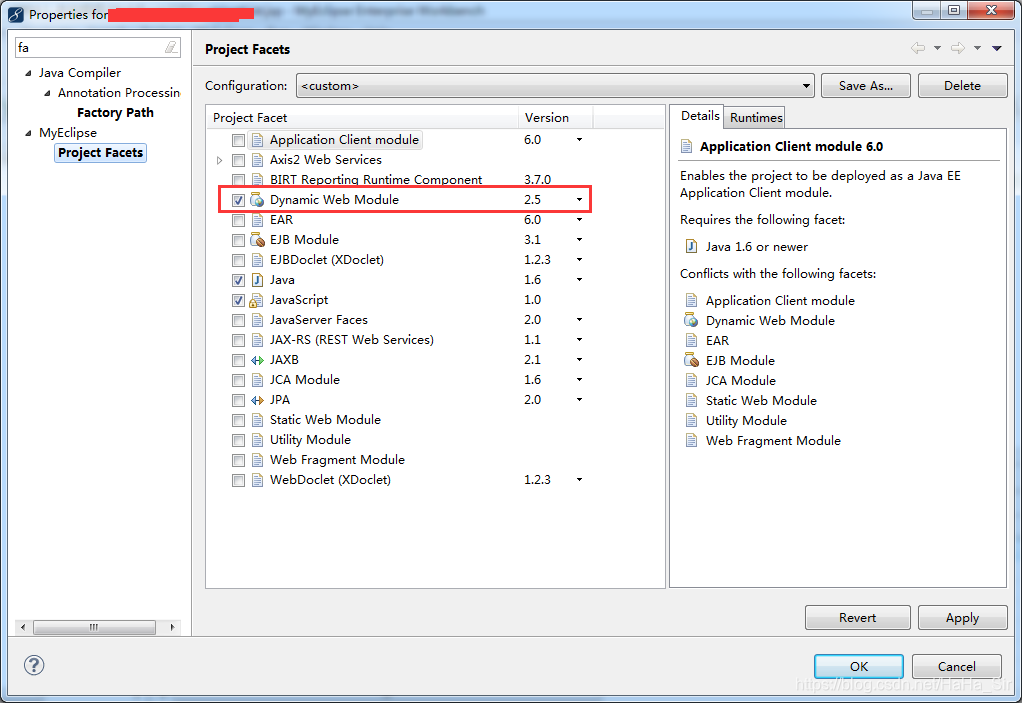Open the back history dropdown arrow
This screenshot has width=1022, height=703.
[x=937, y=48]
